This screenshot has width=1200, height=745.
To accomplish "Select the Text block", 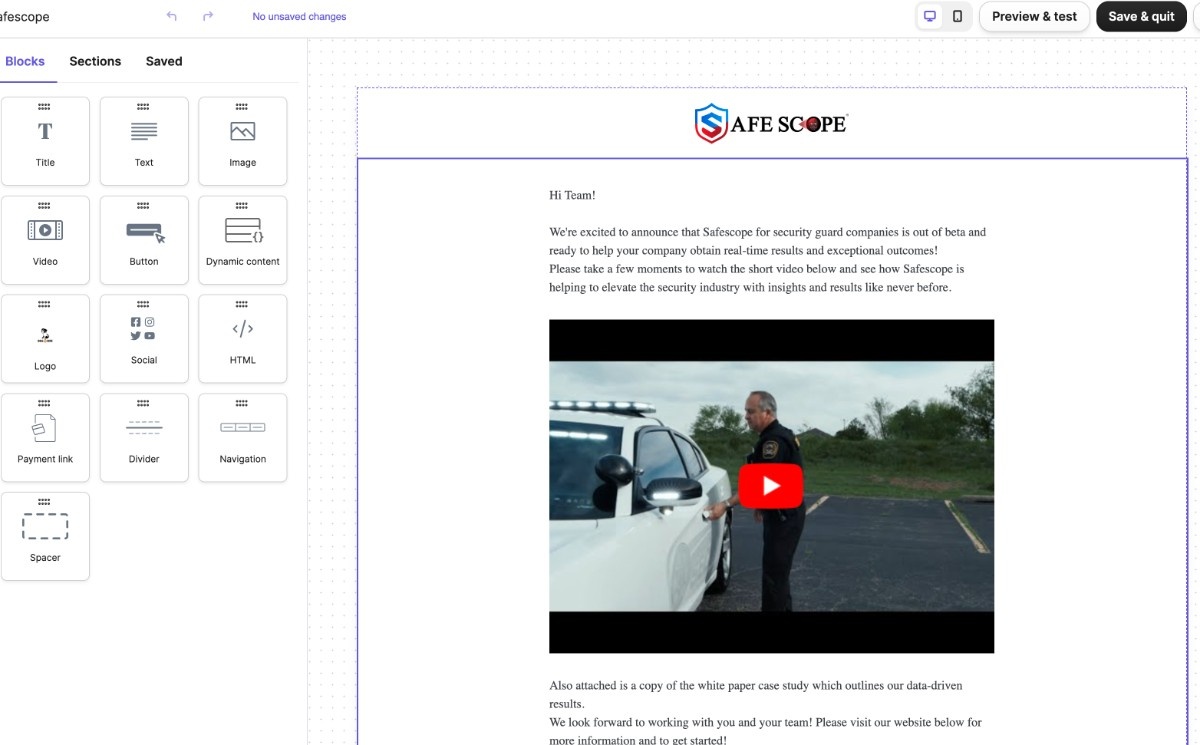I will [x=144, y=141].
